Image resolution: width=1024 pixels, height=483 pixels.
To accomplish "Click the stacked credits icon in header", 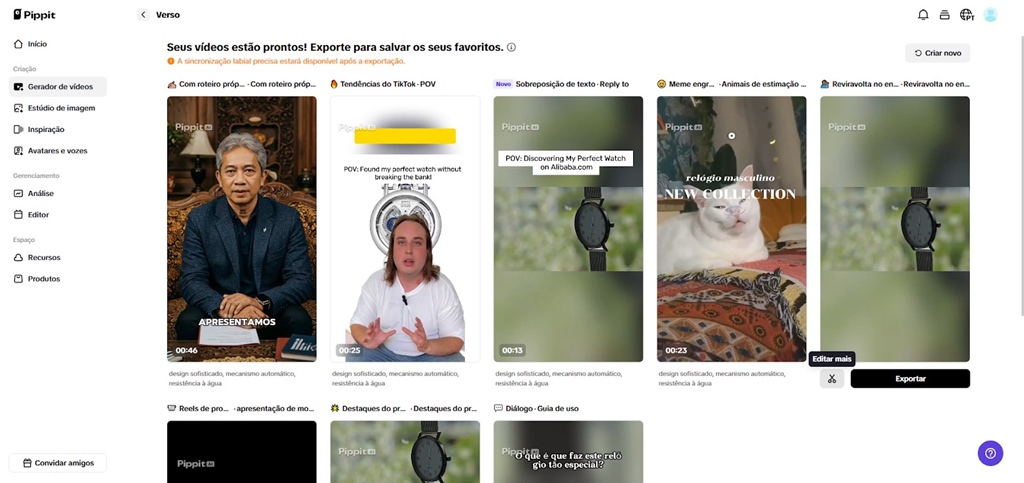I will pyautogui.click(x=944, y=15).
